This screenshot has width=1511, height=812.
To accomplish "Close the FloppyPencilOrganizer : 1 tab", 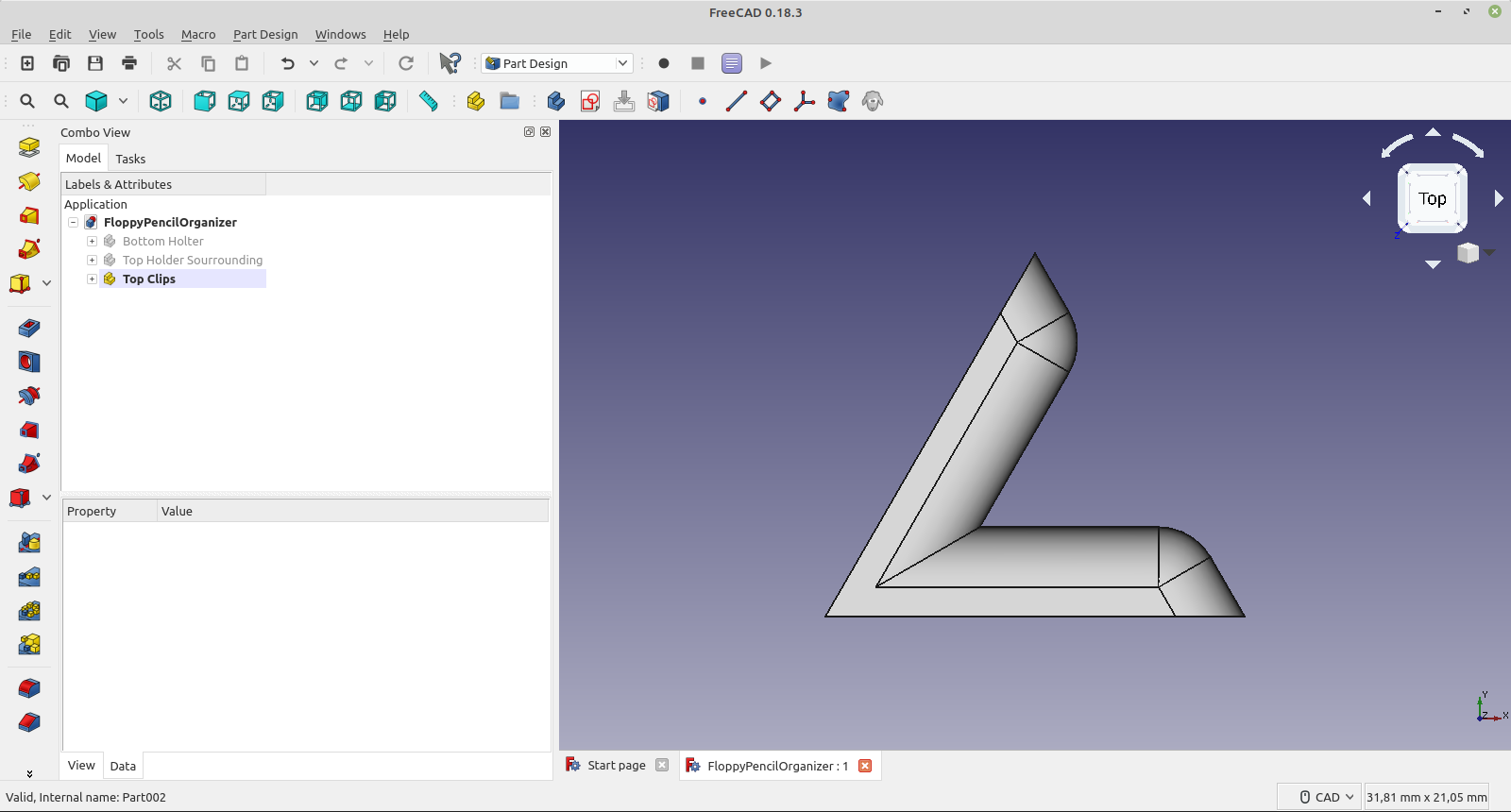I will 865,766.
